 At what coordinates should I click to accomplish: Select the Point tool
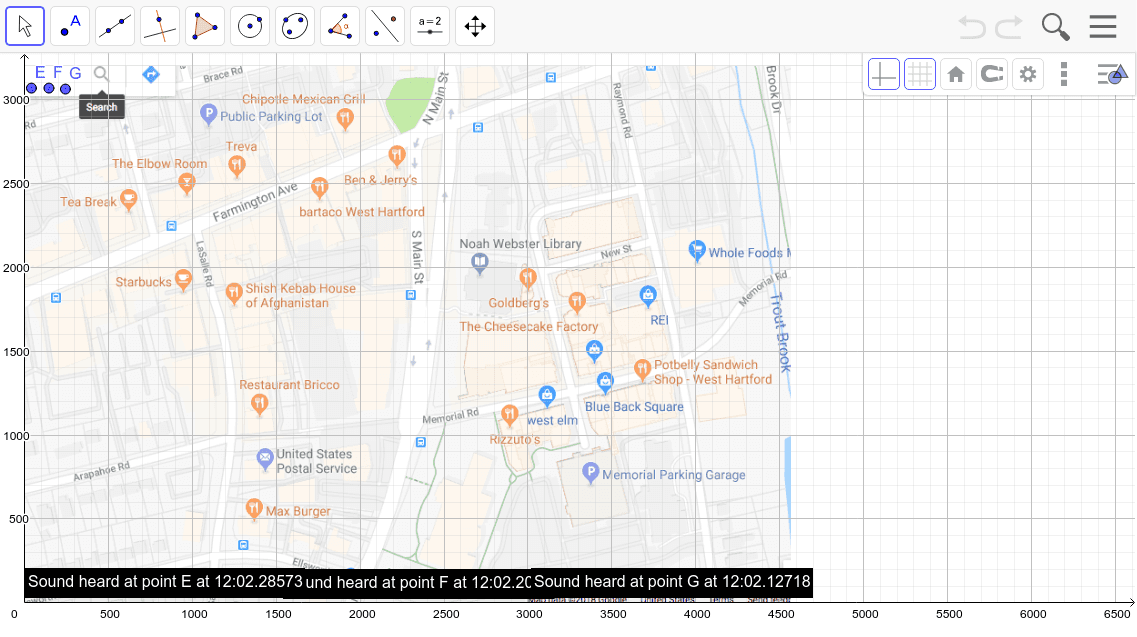click(x=70, y=26)
